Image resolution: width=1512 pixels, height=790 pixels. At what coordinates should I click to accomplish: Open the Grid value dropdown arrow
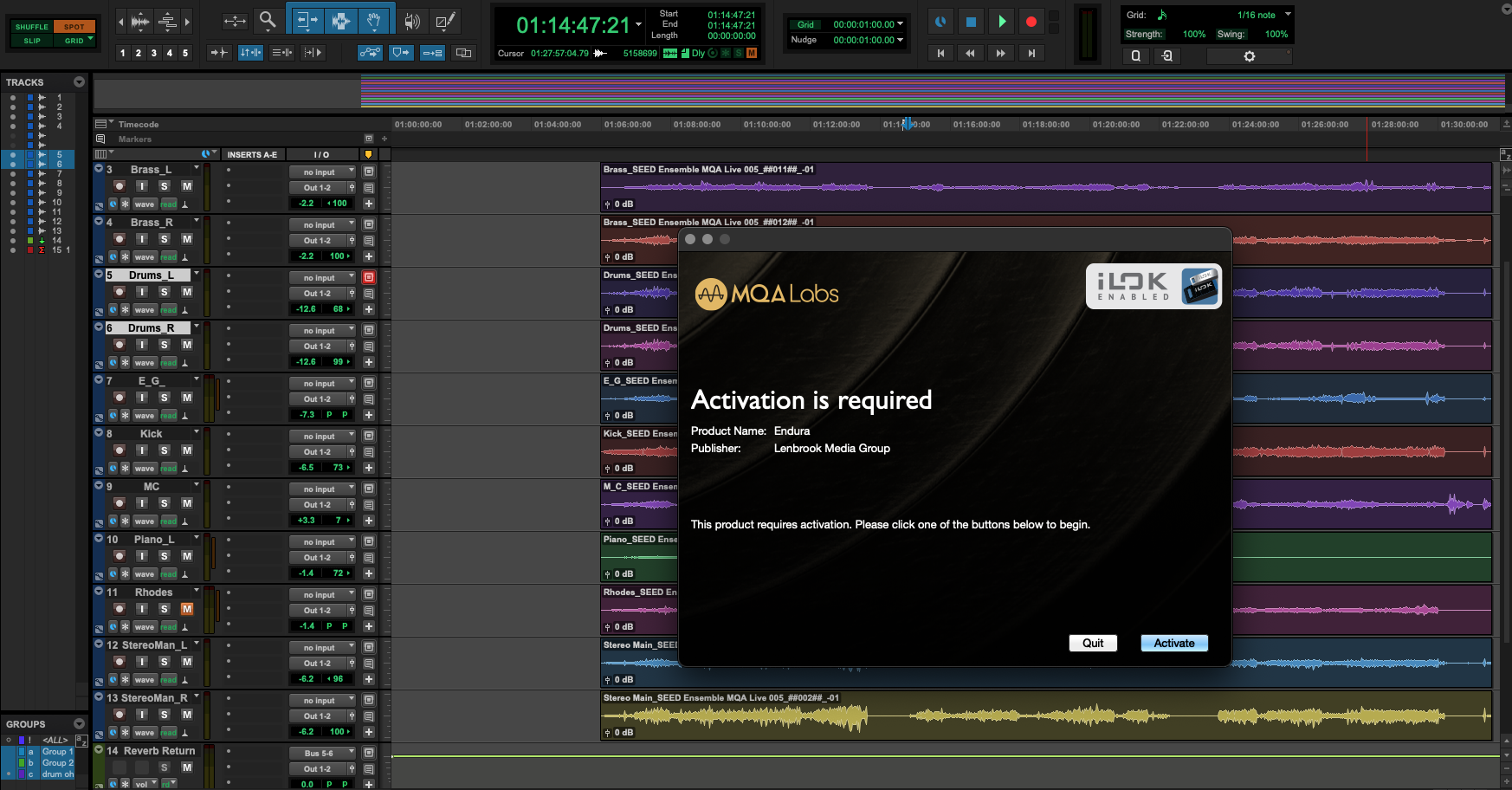tap(901, 24)
